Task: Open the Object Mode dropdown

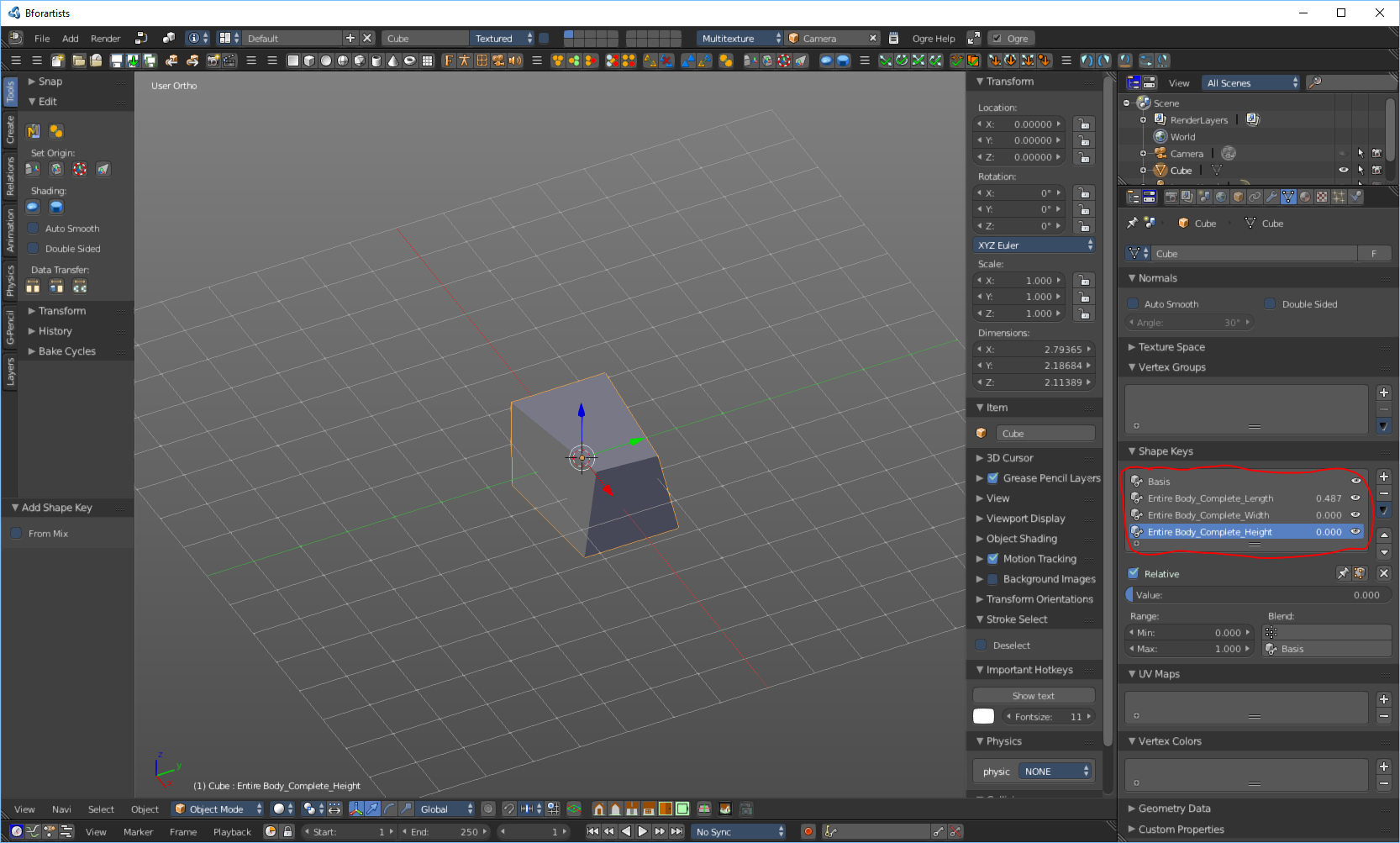Action: [218, 809]
